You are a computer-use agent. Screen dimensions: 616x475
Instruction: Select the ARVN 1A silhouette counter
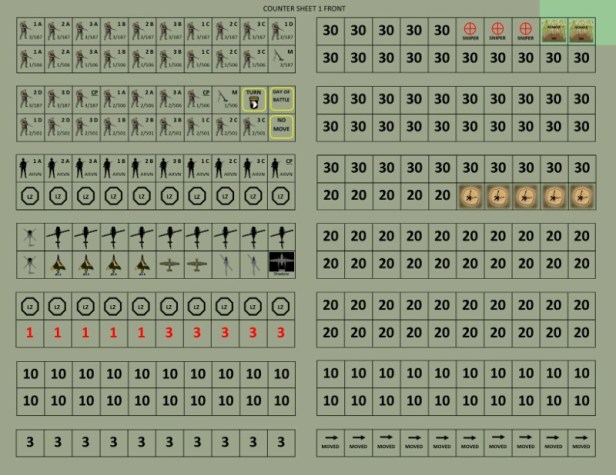pyautogui.click(x=31, y=167)
